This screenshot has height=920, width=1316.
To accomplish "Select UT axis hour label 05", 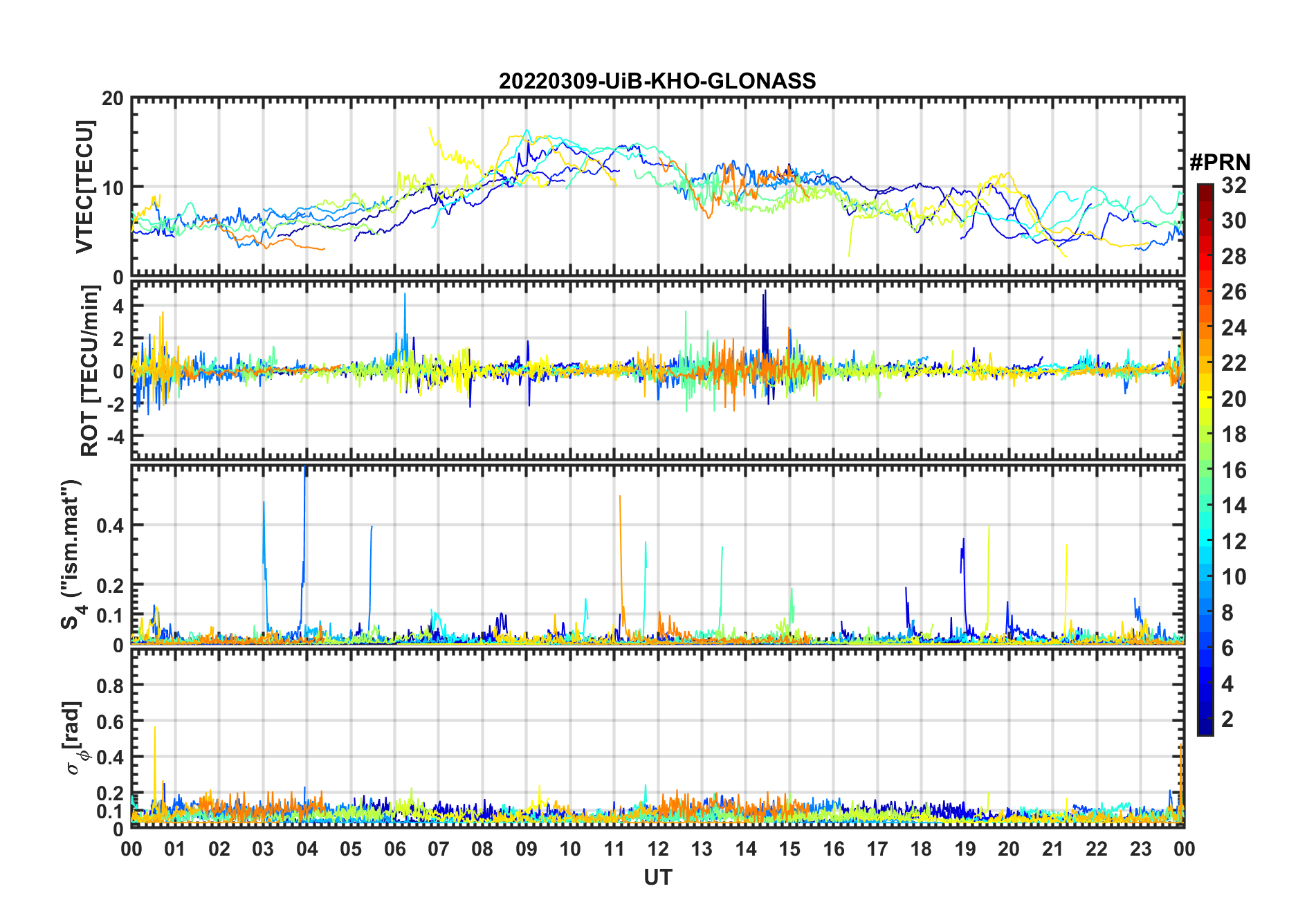I will [351, 849].
